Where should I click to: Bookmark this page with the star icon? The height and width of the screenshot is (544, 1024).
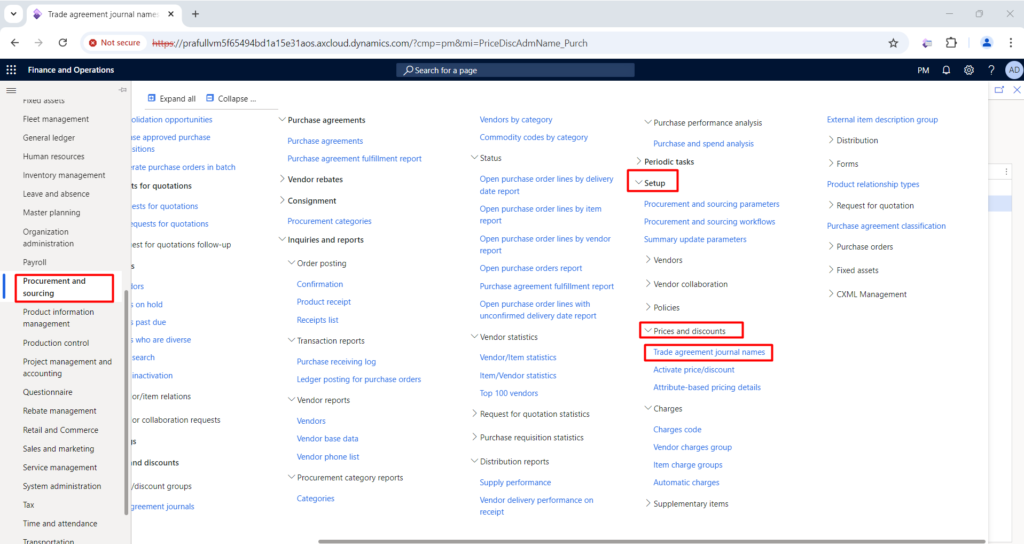[x=893, y=43]
